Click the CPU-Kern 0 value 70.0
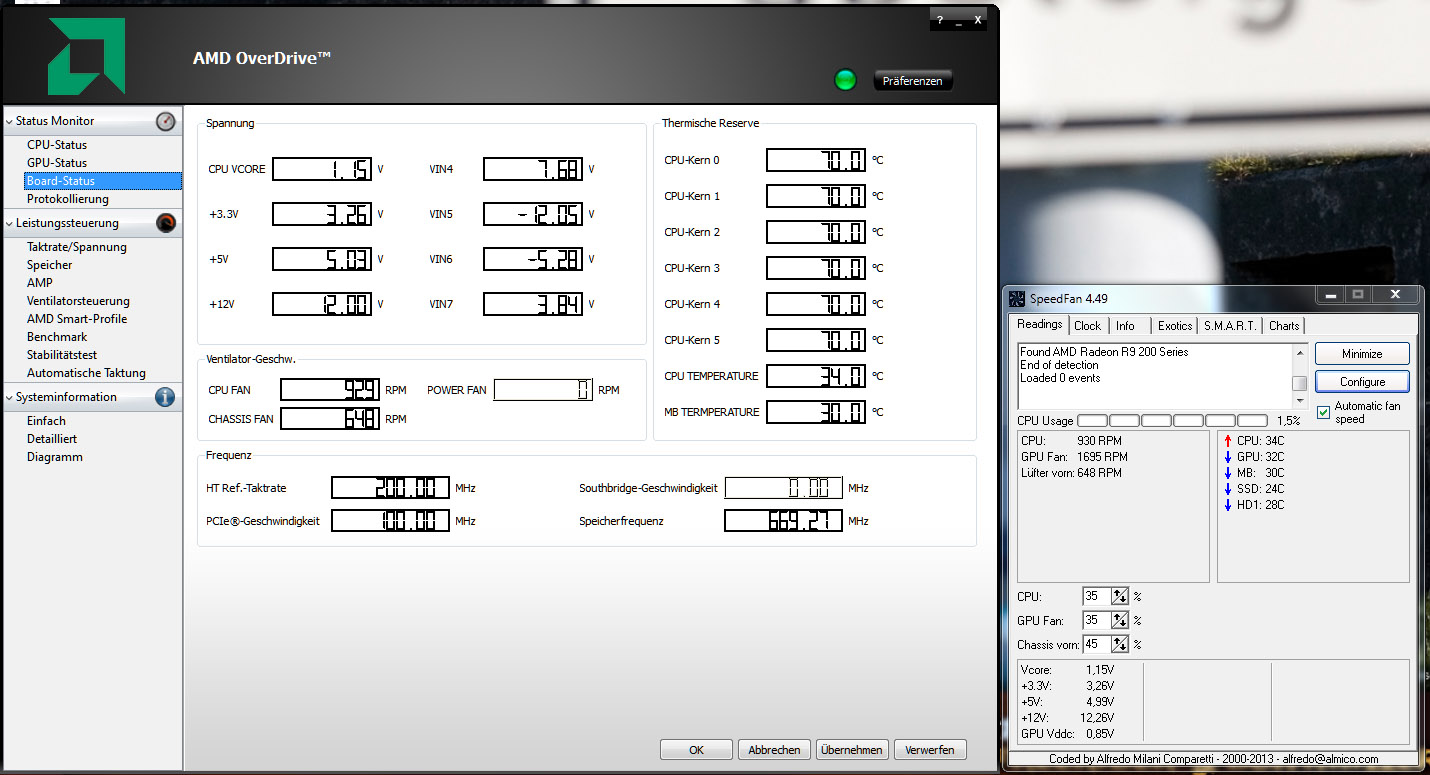 point(816,160)
